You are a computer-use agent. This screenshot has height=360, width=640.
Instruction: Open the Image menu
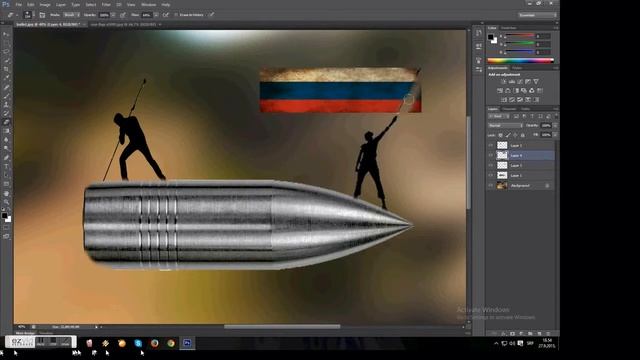[45, 5]
